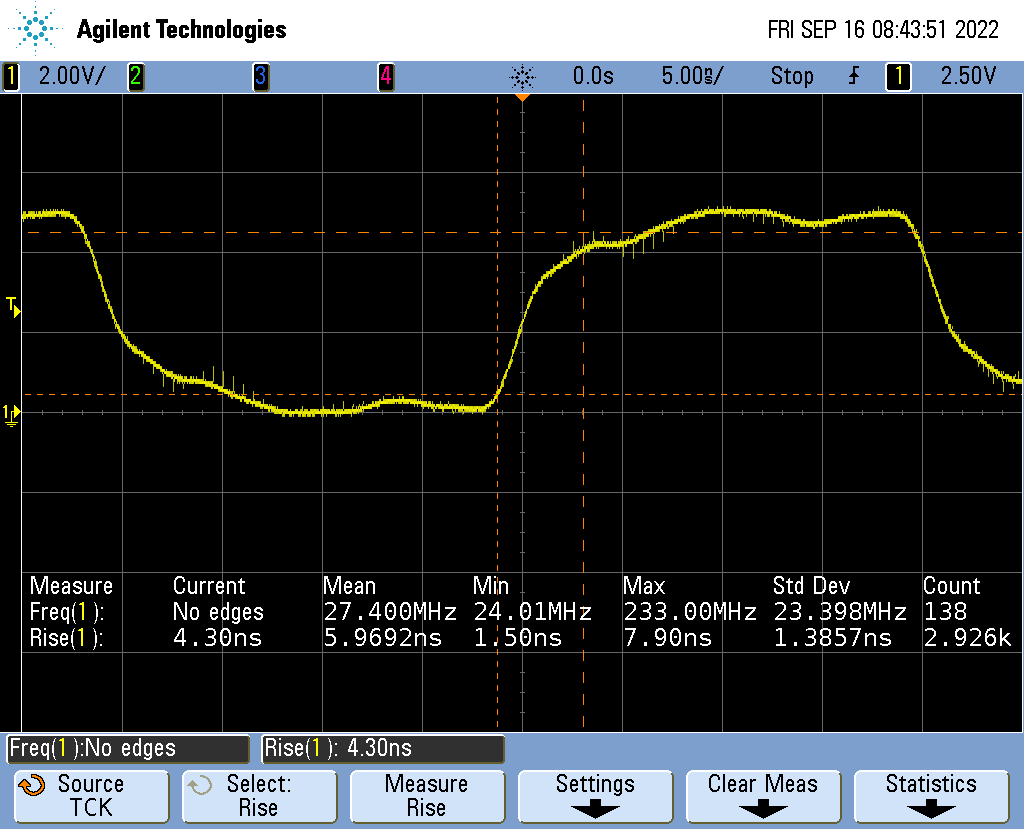Viewport: 1024px width, 829px height.
Task: Select the yellow channel 1 indicator
Action: click(11, 76)
